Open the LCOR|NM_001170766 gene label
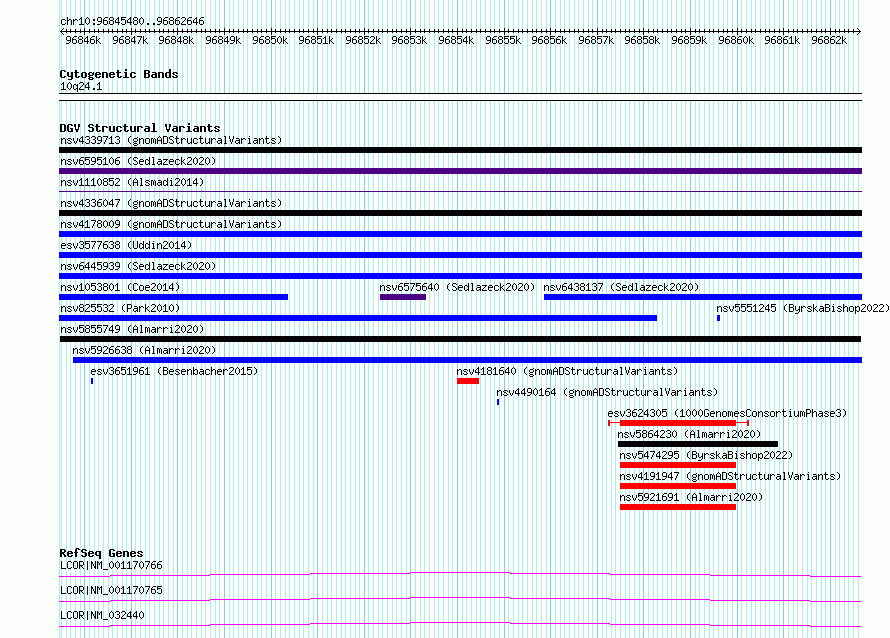 [x=111, y=565]
